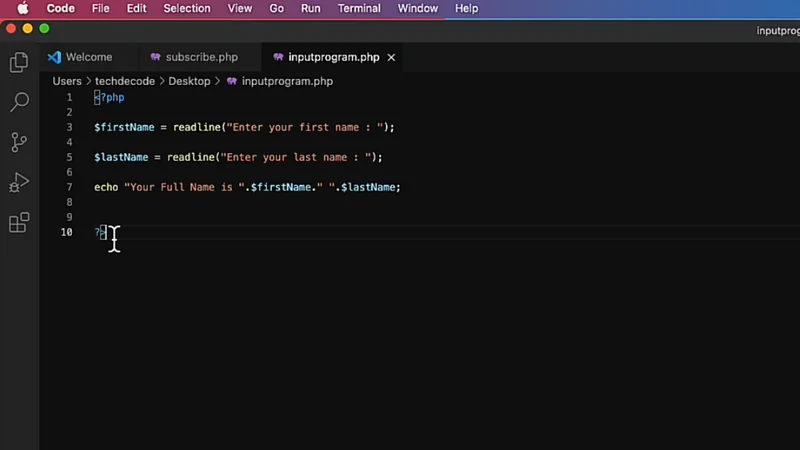Open the Source Control view

pyautogui.click(x=18, y=142)
